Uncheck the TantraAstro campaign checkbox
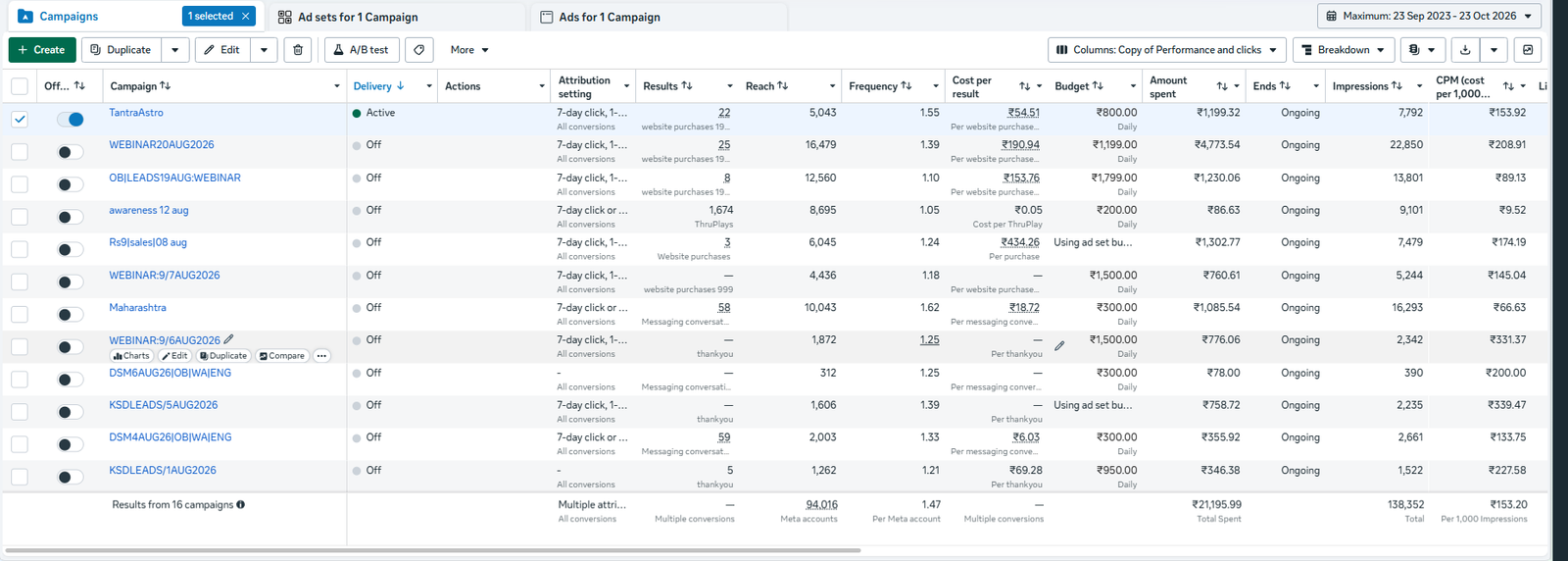The height and width of the screenshot is (561, 1568). coord(20,120)
